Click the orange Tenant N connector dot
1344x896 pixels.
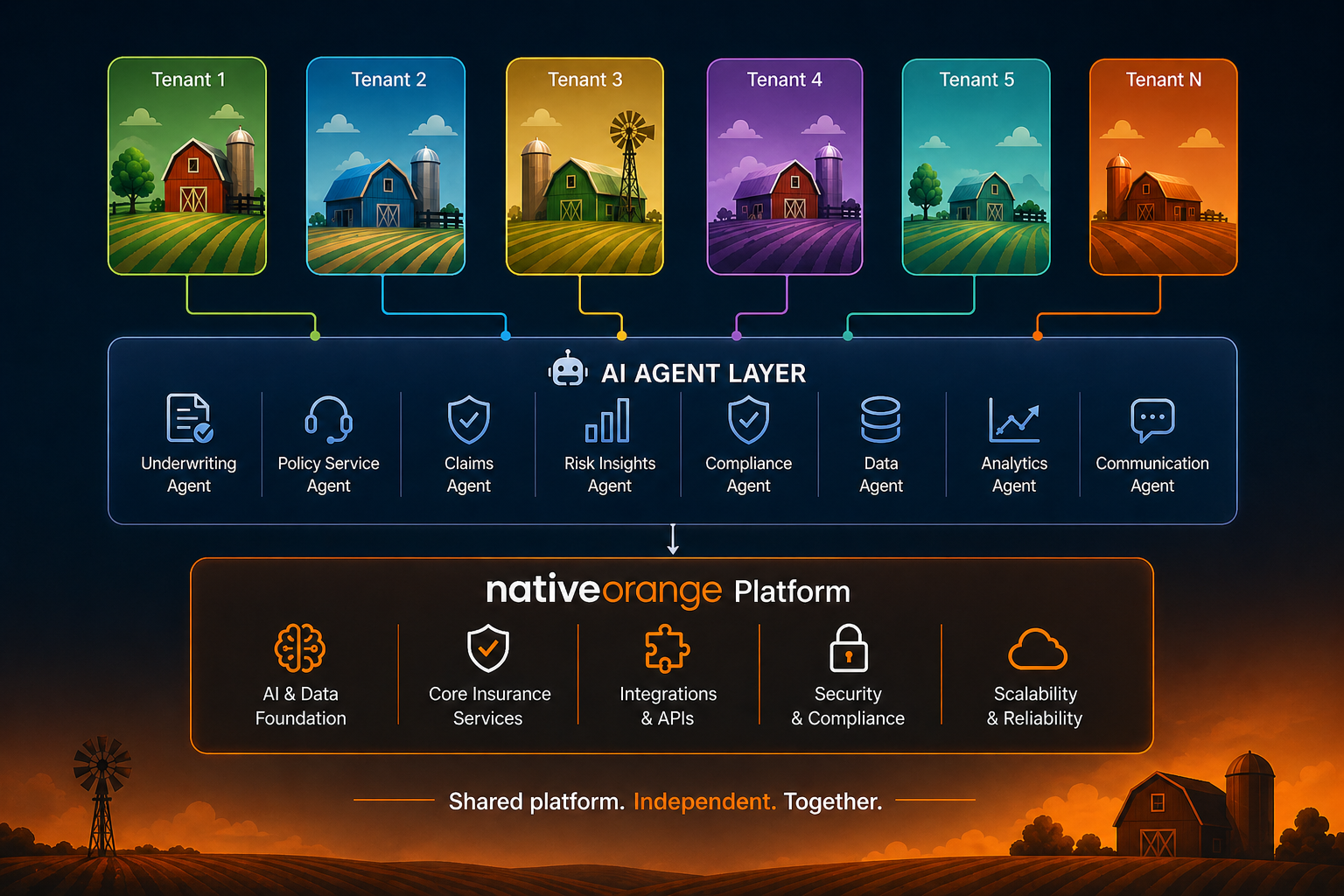click(x=1038, y=336)
